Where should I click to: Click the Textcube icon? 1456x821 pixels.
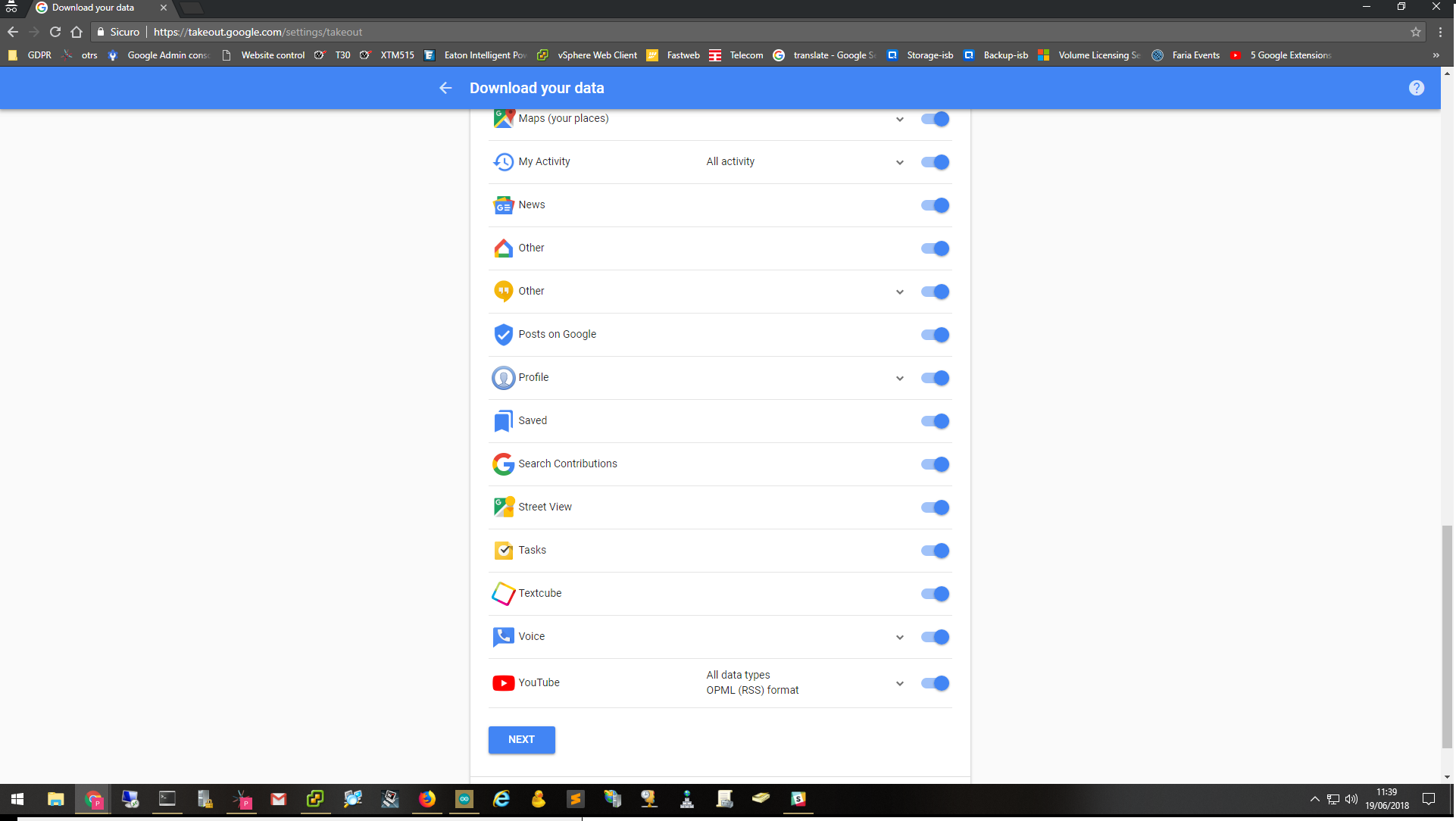point(503,594)
